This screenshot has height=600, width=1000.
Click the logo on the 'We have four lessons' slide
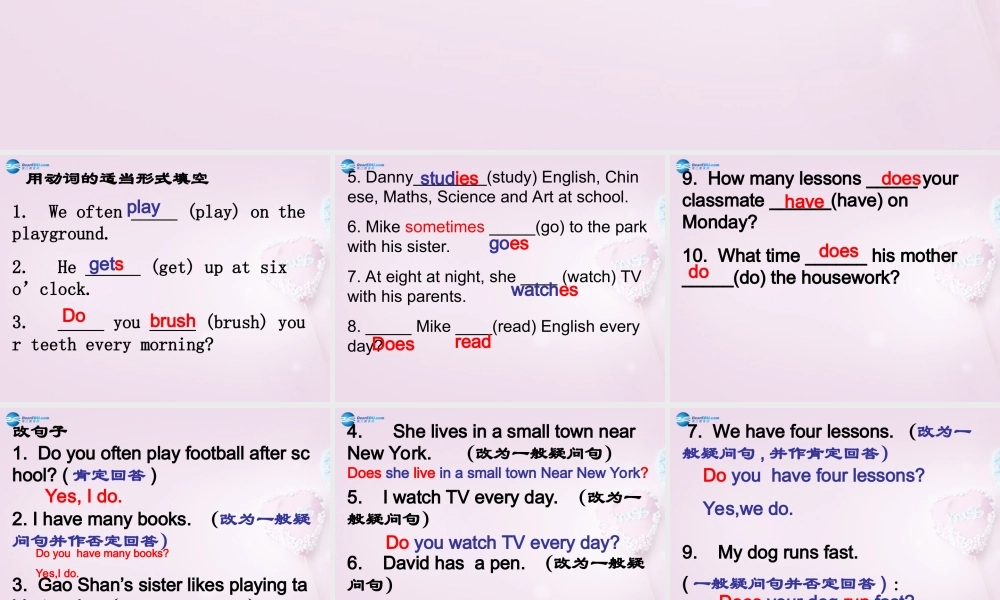pos(696,419)
